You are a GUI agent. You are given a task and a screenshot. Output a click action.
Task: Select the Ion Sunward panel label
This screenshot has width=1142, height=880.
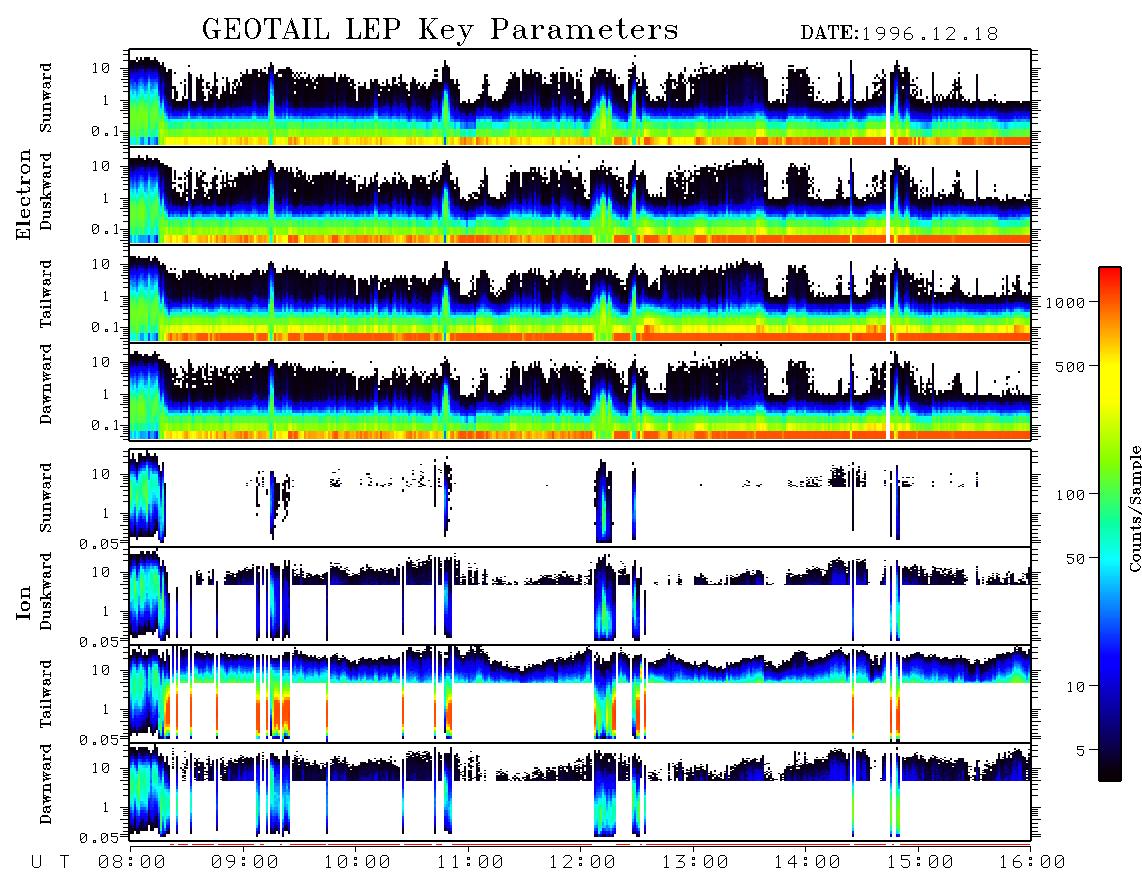pos(46,498)
